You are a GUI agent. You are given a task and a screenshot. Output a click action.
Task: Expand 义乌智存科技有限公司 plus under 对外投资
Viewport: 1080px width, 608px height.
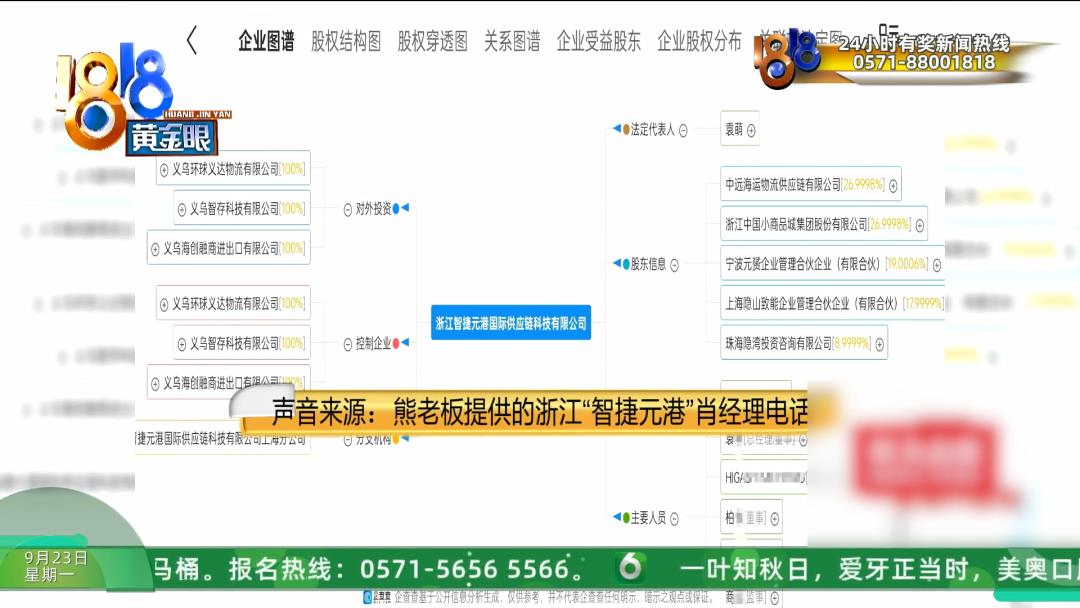tap(182, 209)
